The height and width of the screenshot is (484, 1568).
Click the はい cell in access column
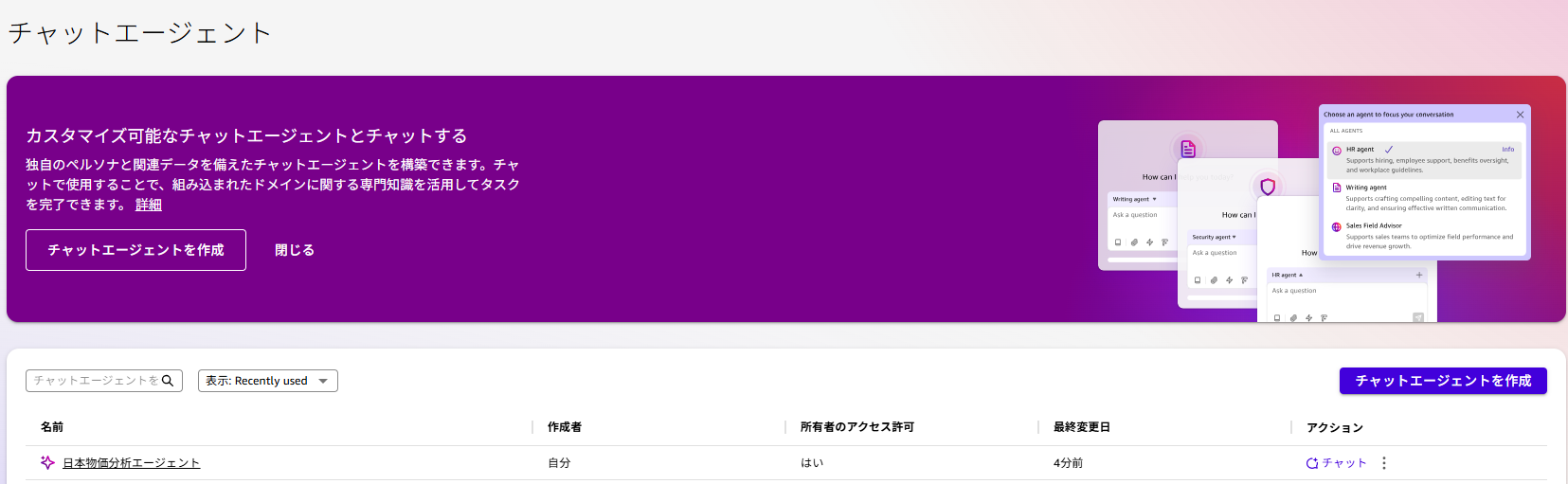click(x=812, y=463)
